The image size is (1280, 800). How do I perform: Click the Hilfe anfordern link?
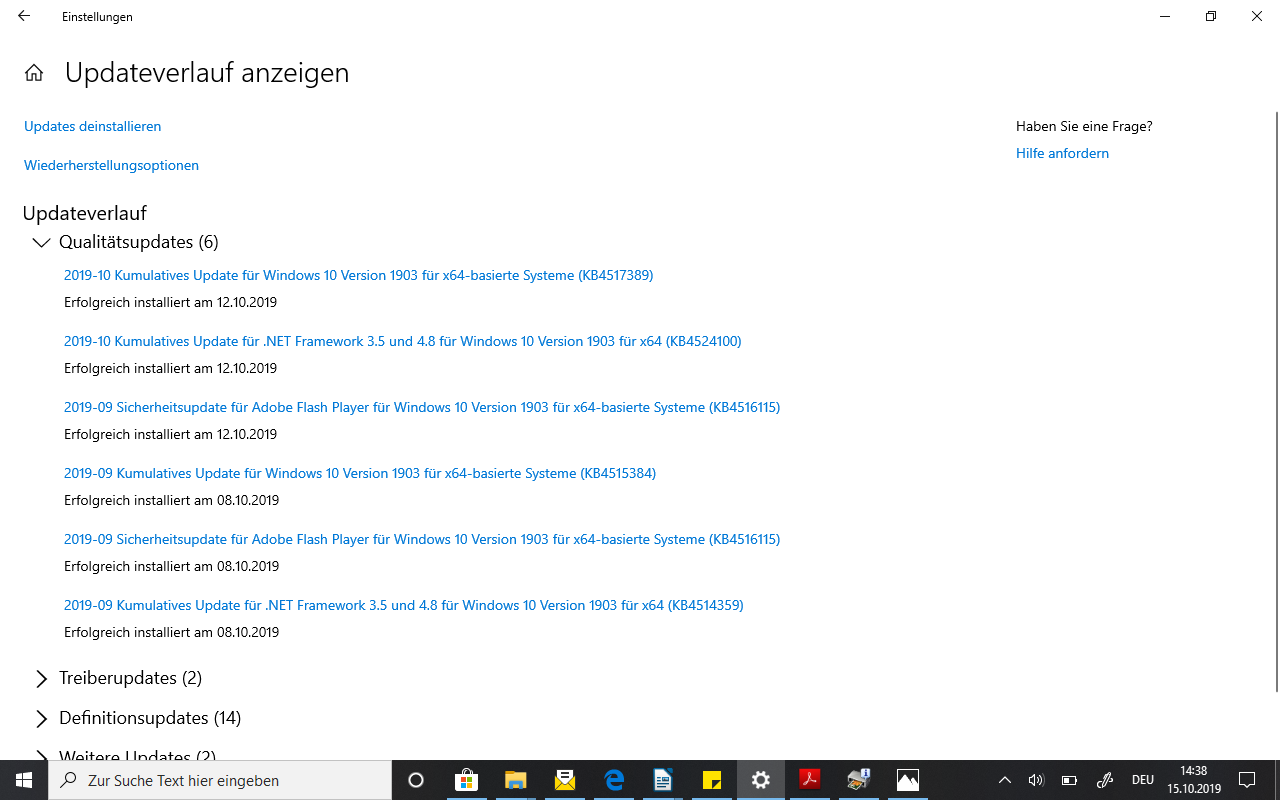[x=1062, y=153]
